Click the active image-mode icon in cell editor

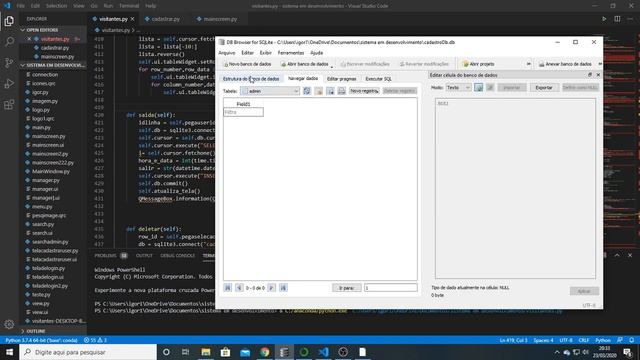(478, 87)
